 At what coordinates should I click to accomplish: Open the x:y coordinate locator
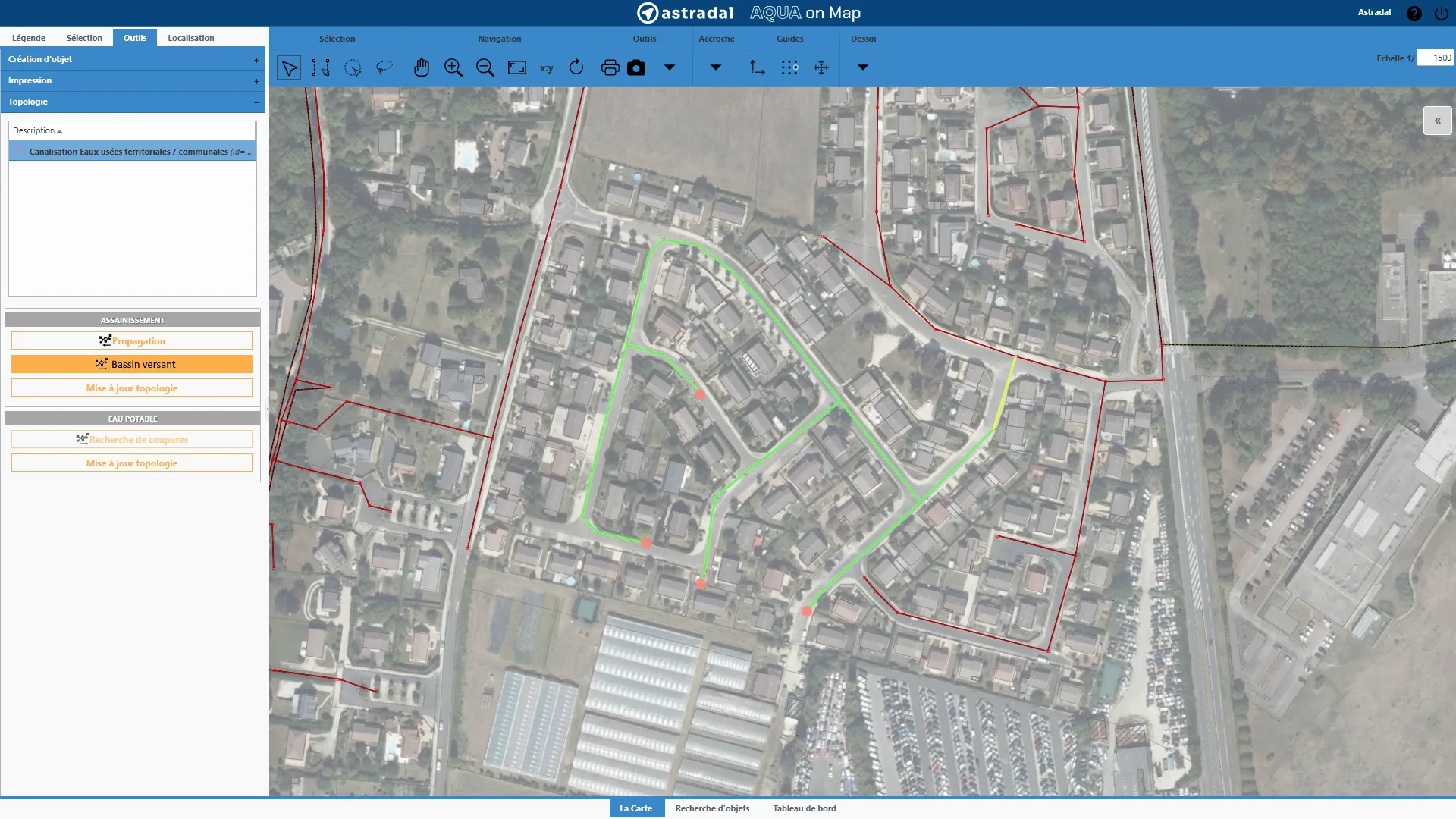tap(546, 68)
